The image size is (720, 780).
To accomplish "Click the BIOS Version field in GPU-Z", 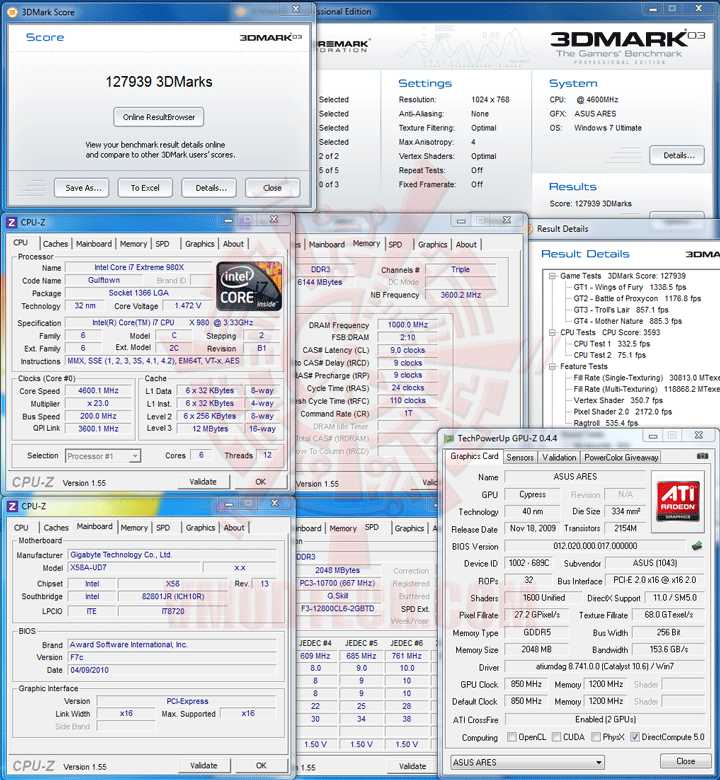I will point(595,546).
